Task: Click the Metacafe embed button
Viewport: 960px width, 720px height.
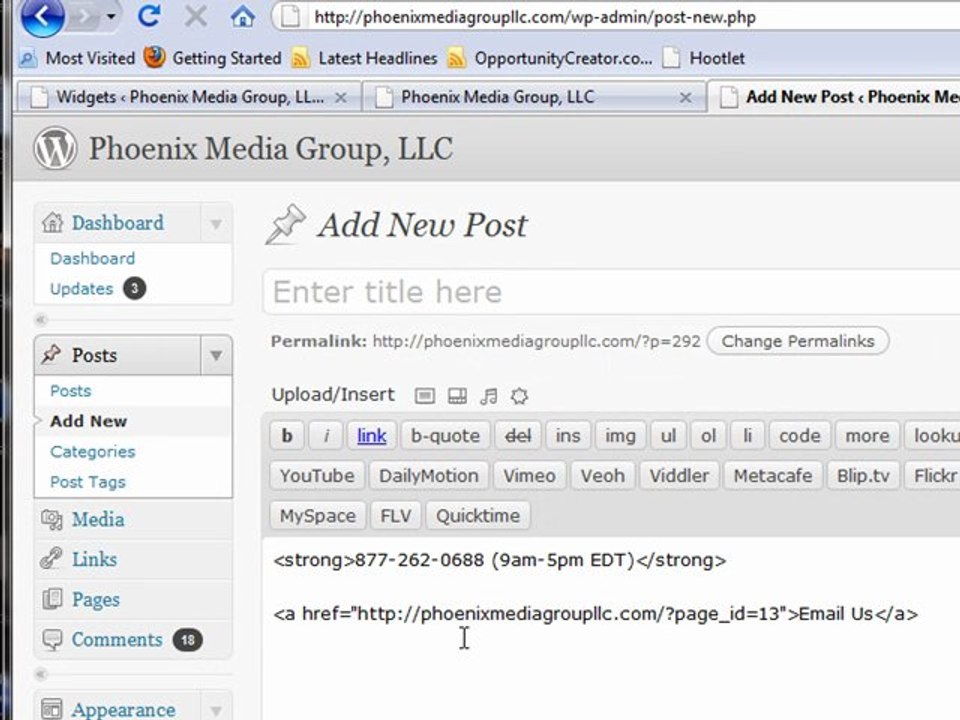Action: 773,476
